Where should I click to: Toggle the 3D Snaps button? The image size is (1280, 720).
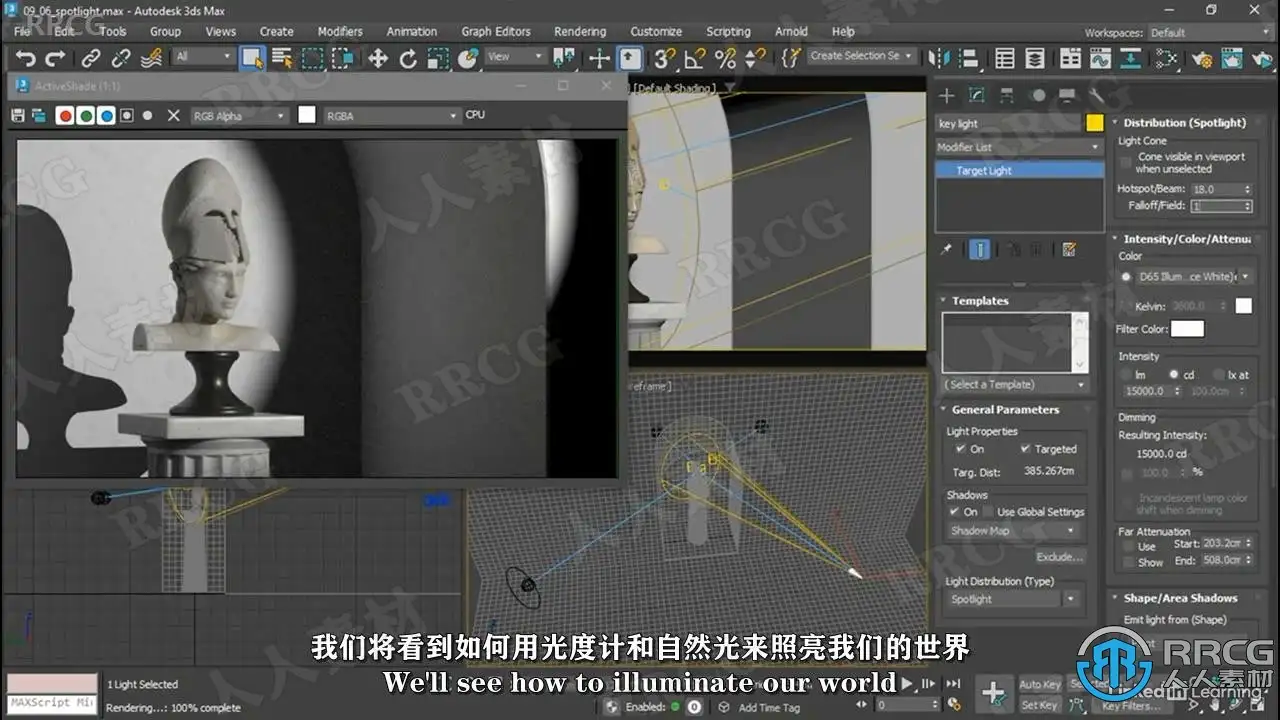click(x=665, y=58)
